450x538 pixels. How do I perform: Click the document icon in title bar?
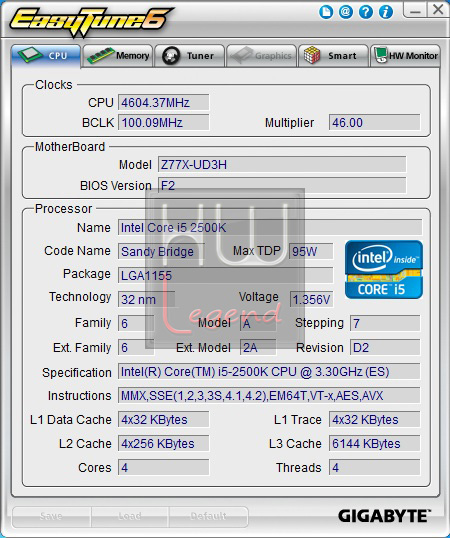tap(326, 12)
